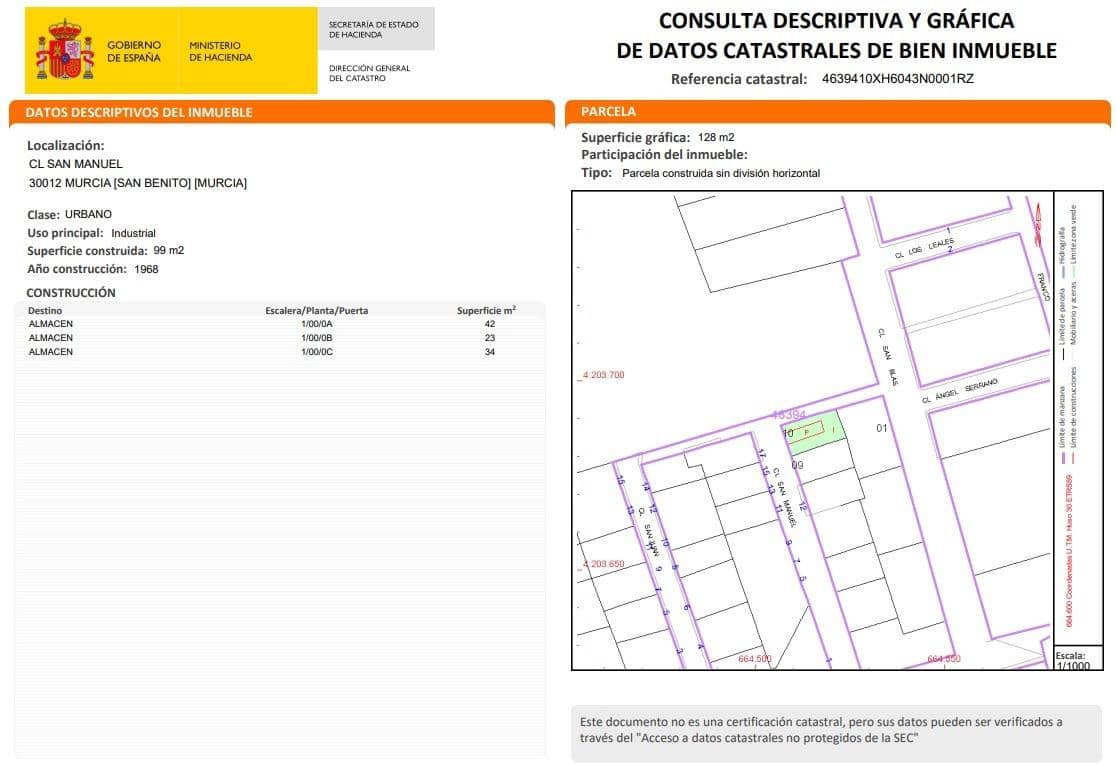Click the surface value '23'
This screenshot has height=764, width=1117.
point(489,339)
